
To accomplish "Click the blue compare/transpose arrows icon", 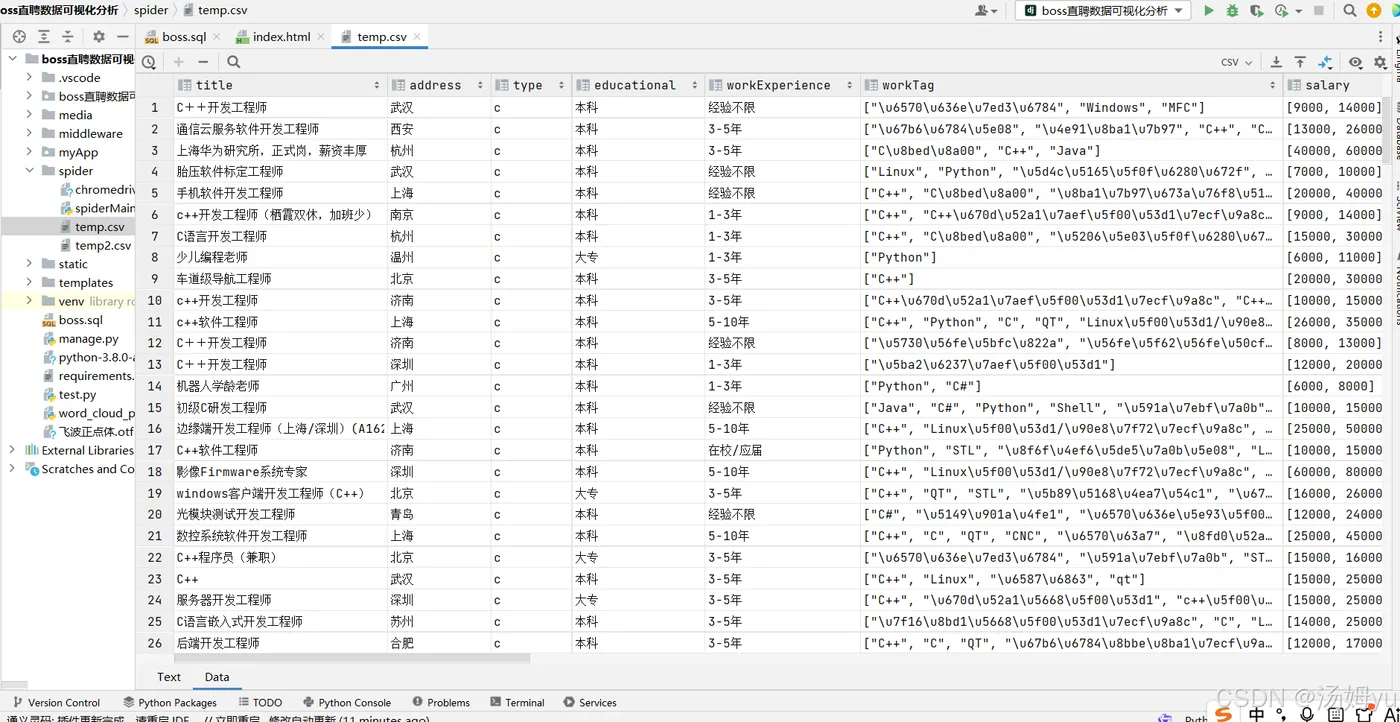I will 1325,62.
